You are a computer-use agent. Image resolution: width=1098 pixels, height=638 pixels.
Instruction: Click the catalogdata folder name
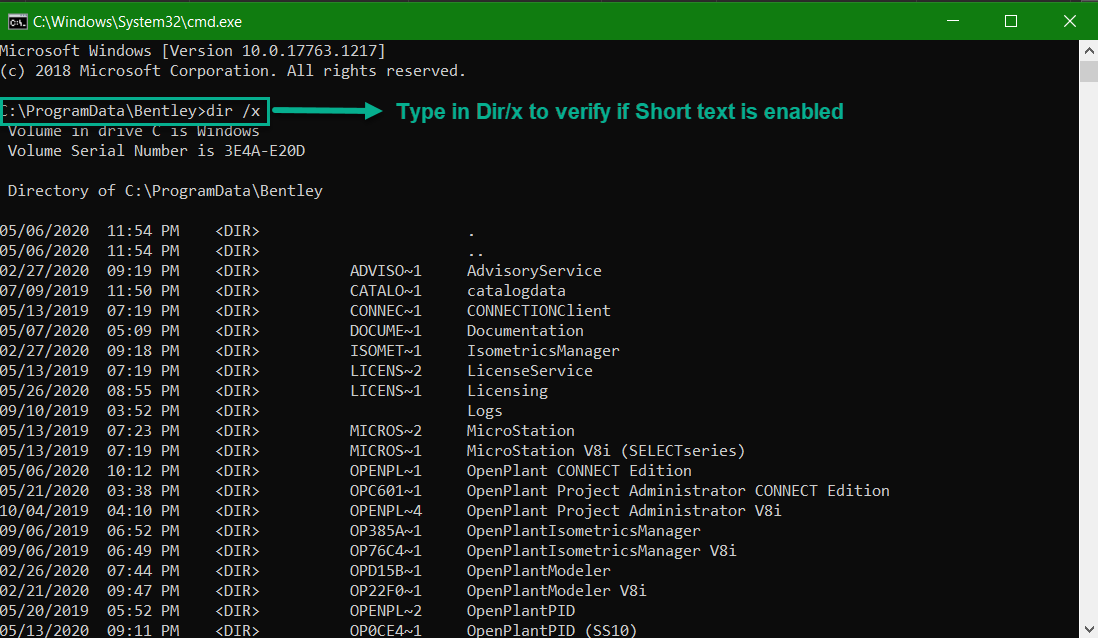point(516,291)
